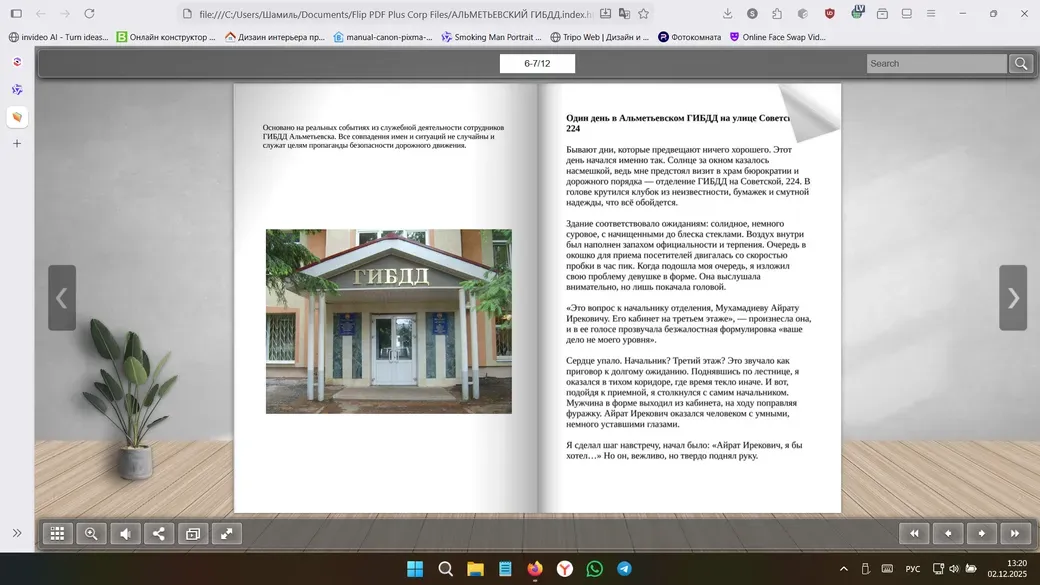This screenshot has width=1040, height=585.
Task: Flip forward using the right side arrow
Action: coord(1013,298)
